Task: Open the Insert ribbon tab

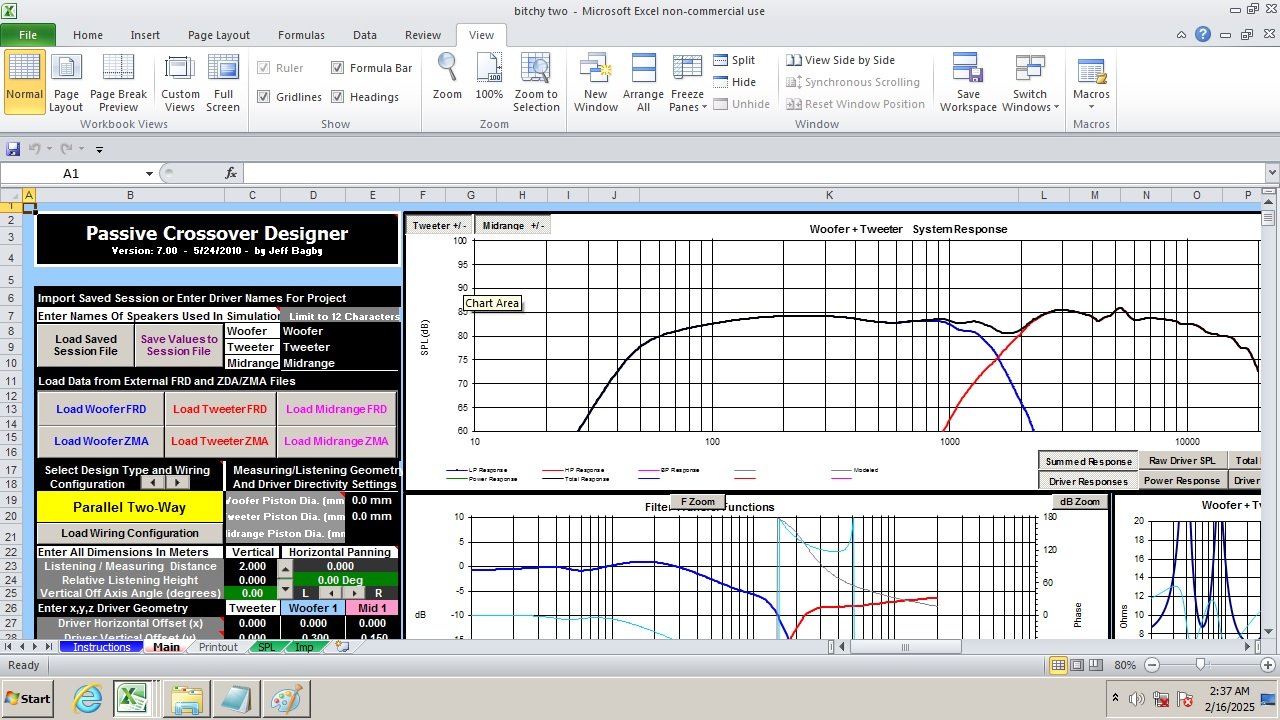Action: (x=145, y=35)
